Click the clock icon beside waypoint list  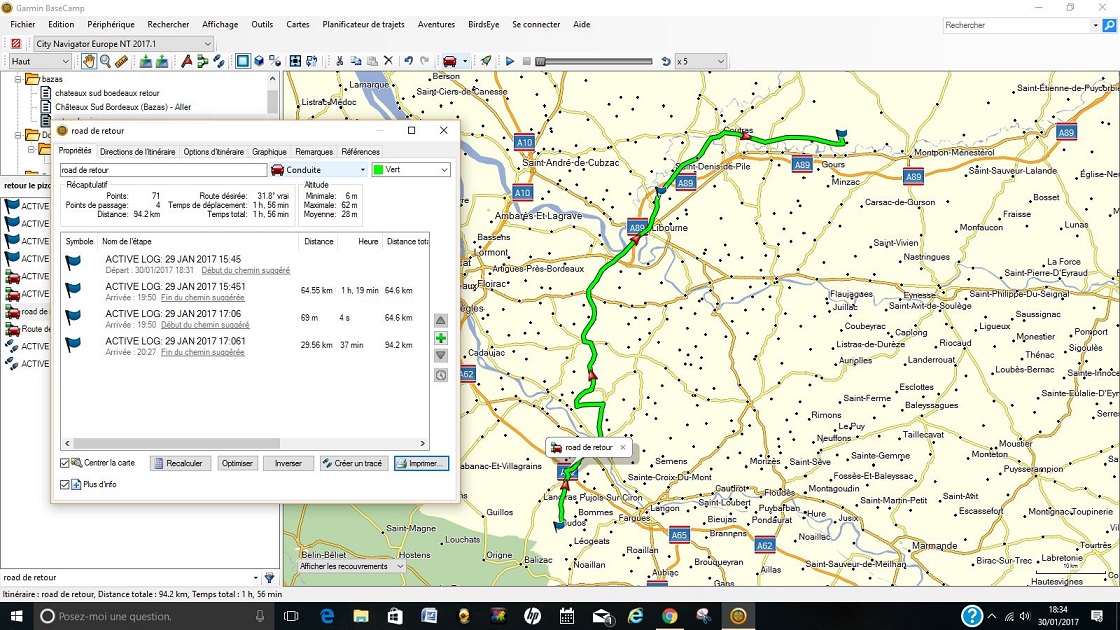tap(441, 375)
